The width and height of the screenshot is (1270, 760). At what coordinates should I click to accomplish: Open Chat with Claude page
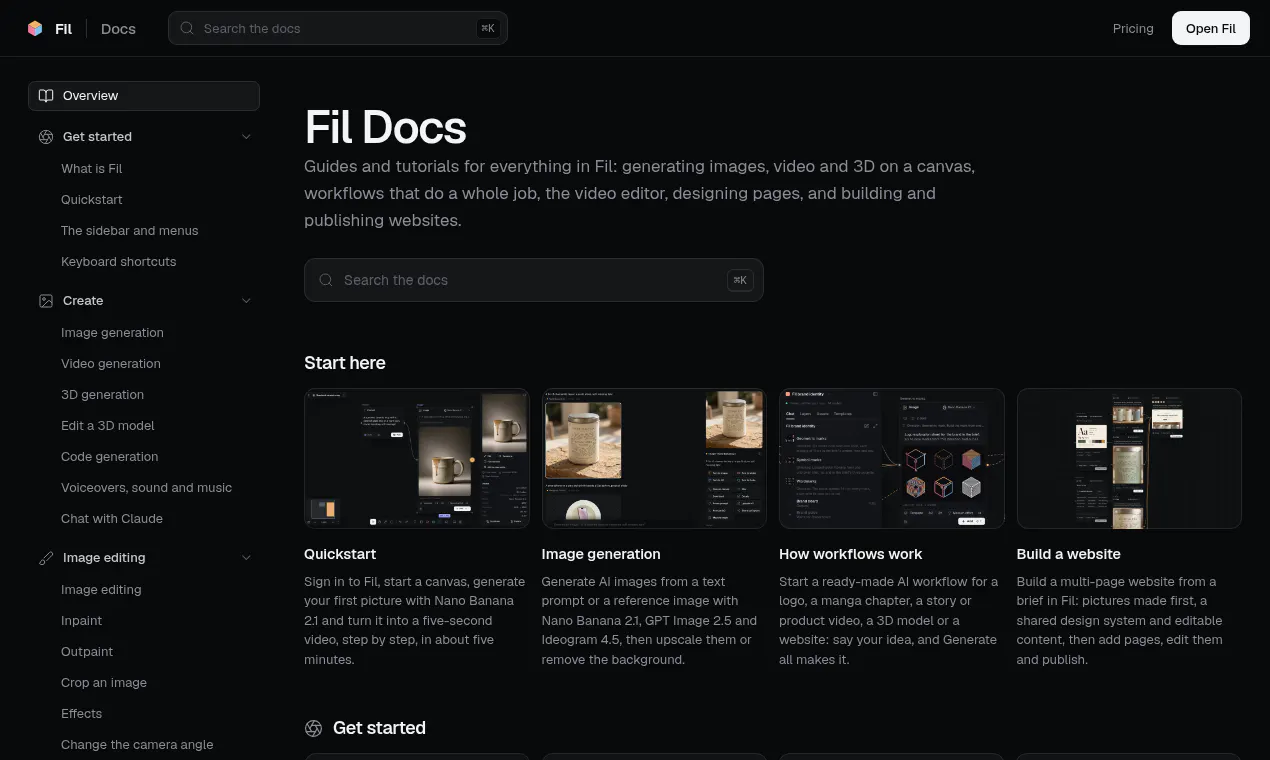click(x=112, y=519)
